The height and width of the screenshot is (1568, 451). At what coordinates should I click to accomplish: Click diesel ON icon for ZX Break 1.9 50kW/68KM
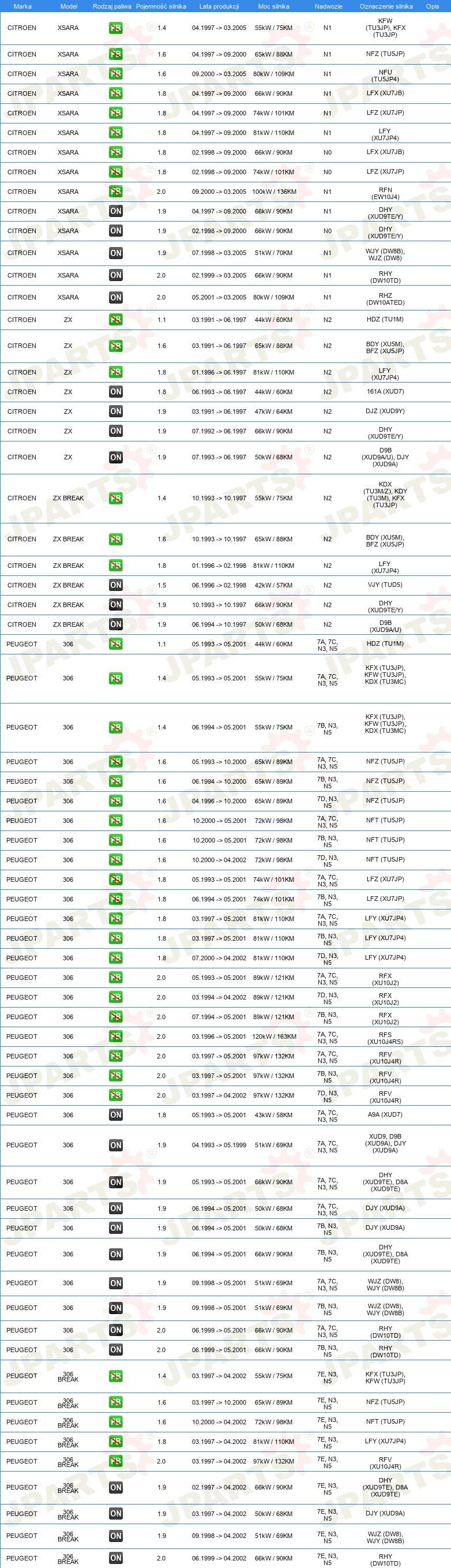click(x=116, y=624)
